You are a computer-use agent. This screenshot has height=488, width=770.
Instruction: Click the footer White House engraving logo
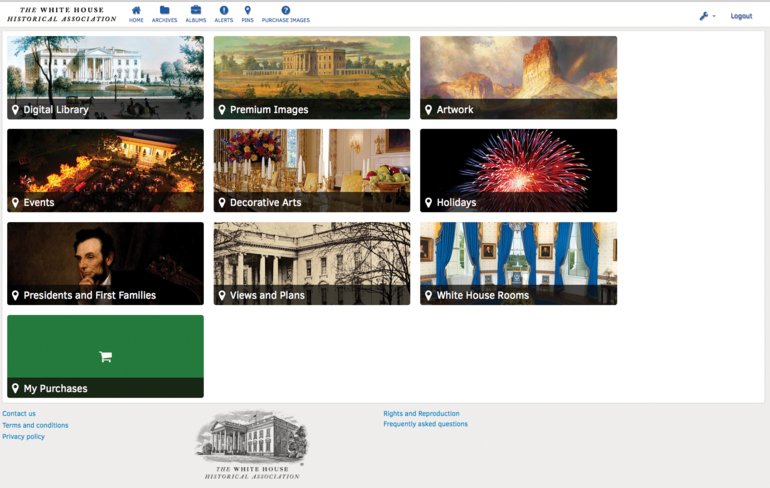[x=252, y=444]
